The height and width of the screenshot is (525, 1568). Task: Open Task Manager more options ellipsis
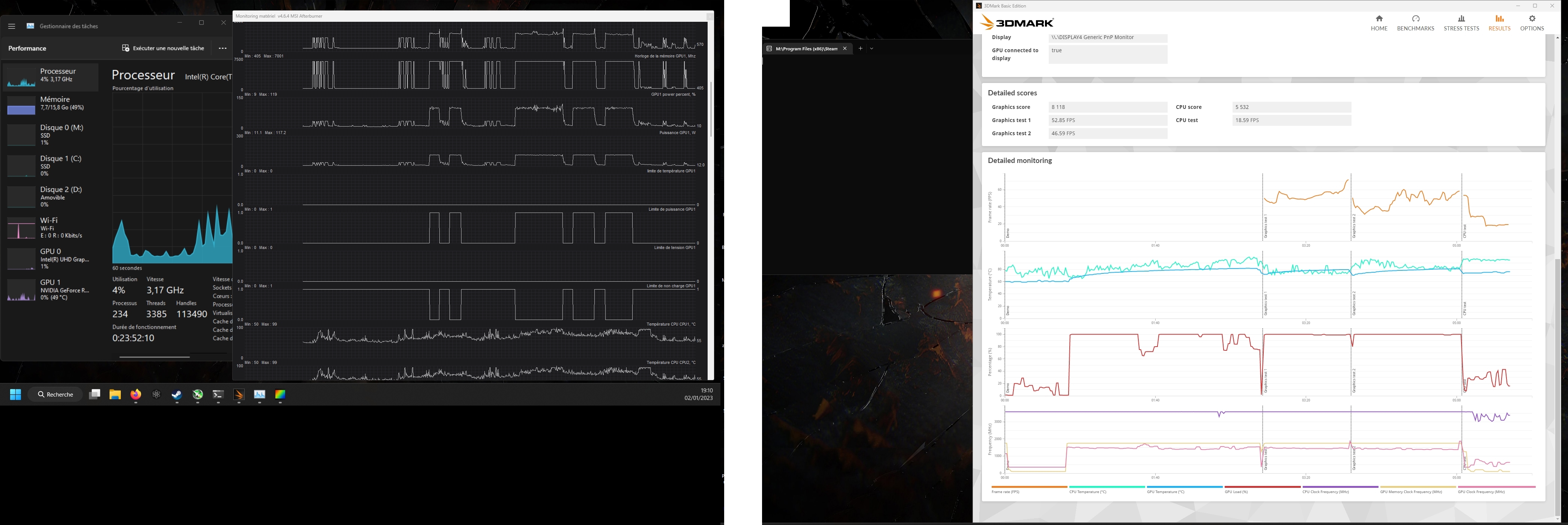tap(223, 48)
